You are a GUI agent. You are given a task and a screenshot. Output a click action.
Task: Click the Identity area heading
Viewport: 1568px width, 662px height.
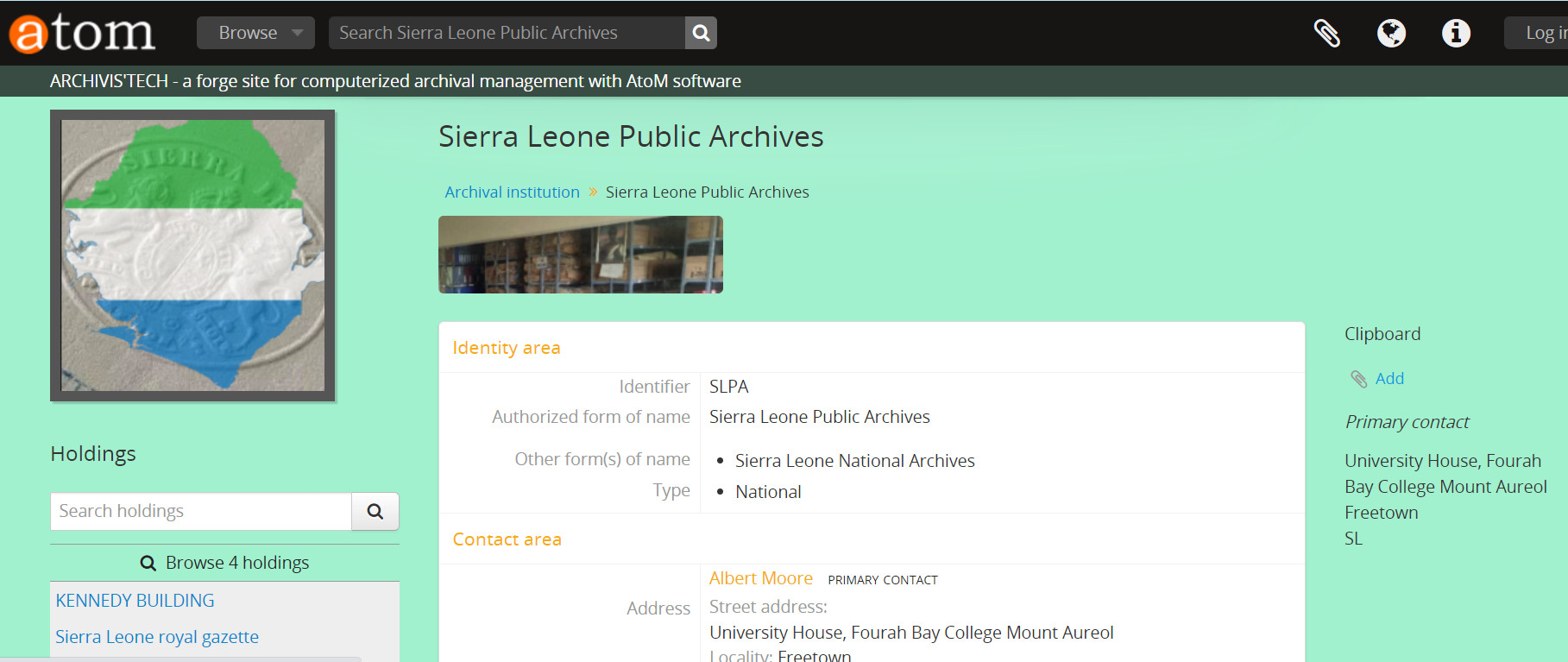click(507, 348)
